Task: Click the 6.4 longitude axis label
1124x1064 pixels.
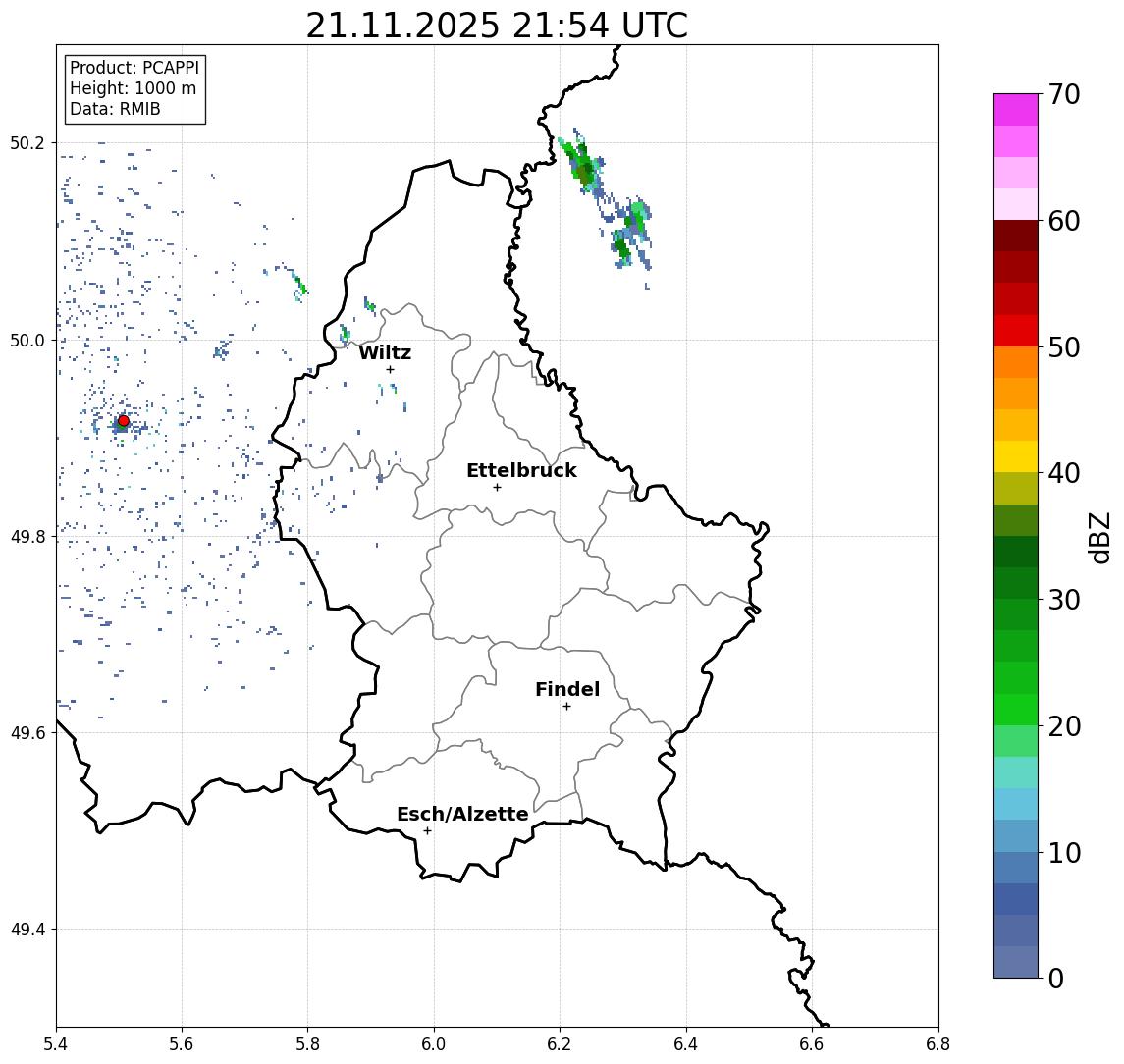Action: click(686, 1044)
